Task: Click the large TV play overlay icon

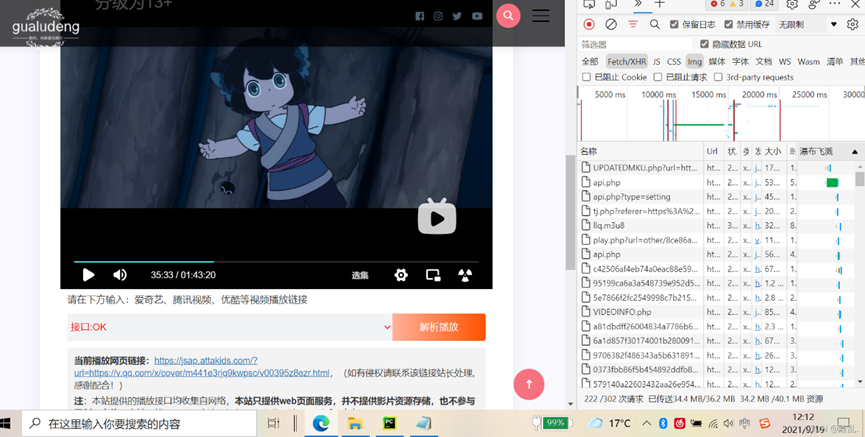Action: [437, 217]
